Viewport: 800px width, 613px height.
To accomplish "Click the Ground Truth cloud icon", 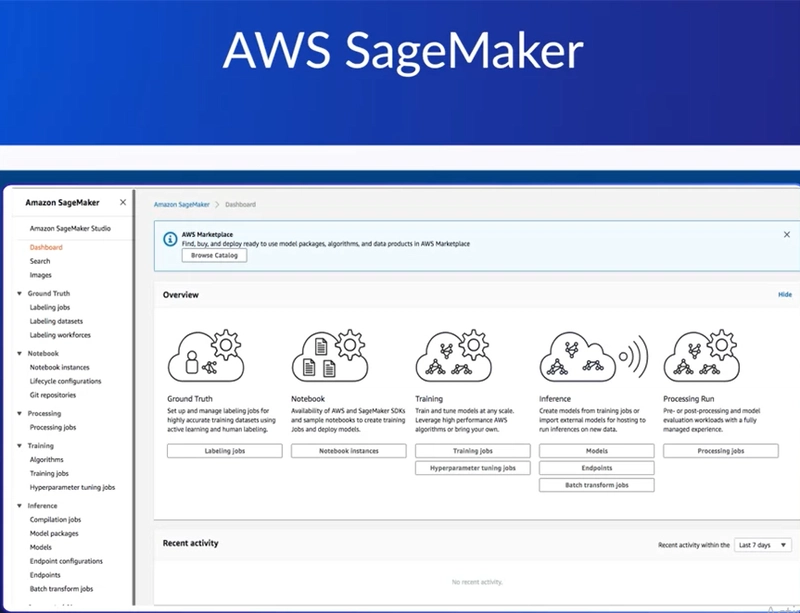I will (x=206, y=356).
